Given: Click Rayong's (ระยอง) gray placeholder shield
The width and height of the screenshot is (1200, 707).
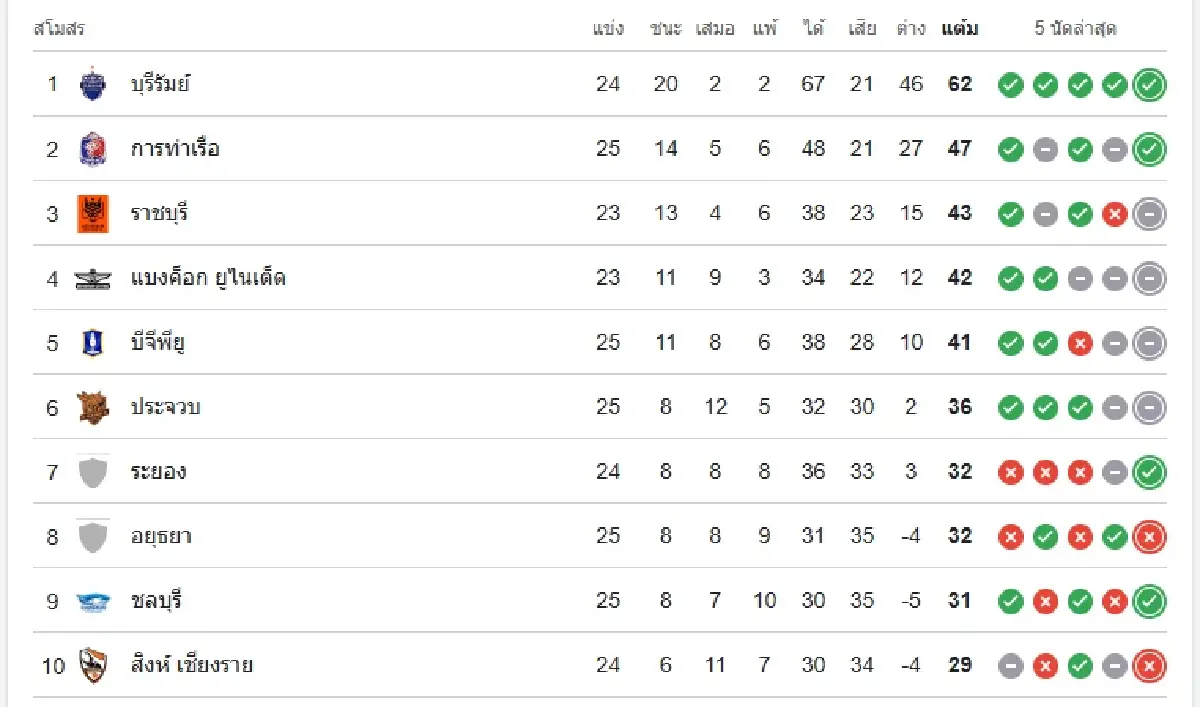Looking at the screenshot, I should pos(92,472).
